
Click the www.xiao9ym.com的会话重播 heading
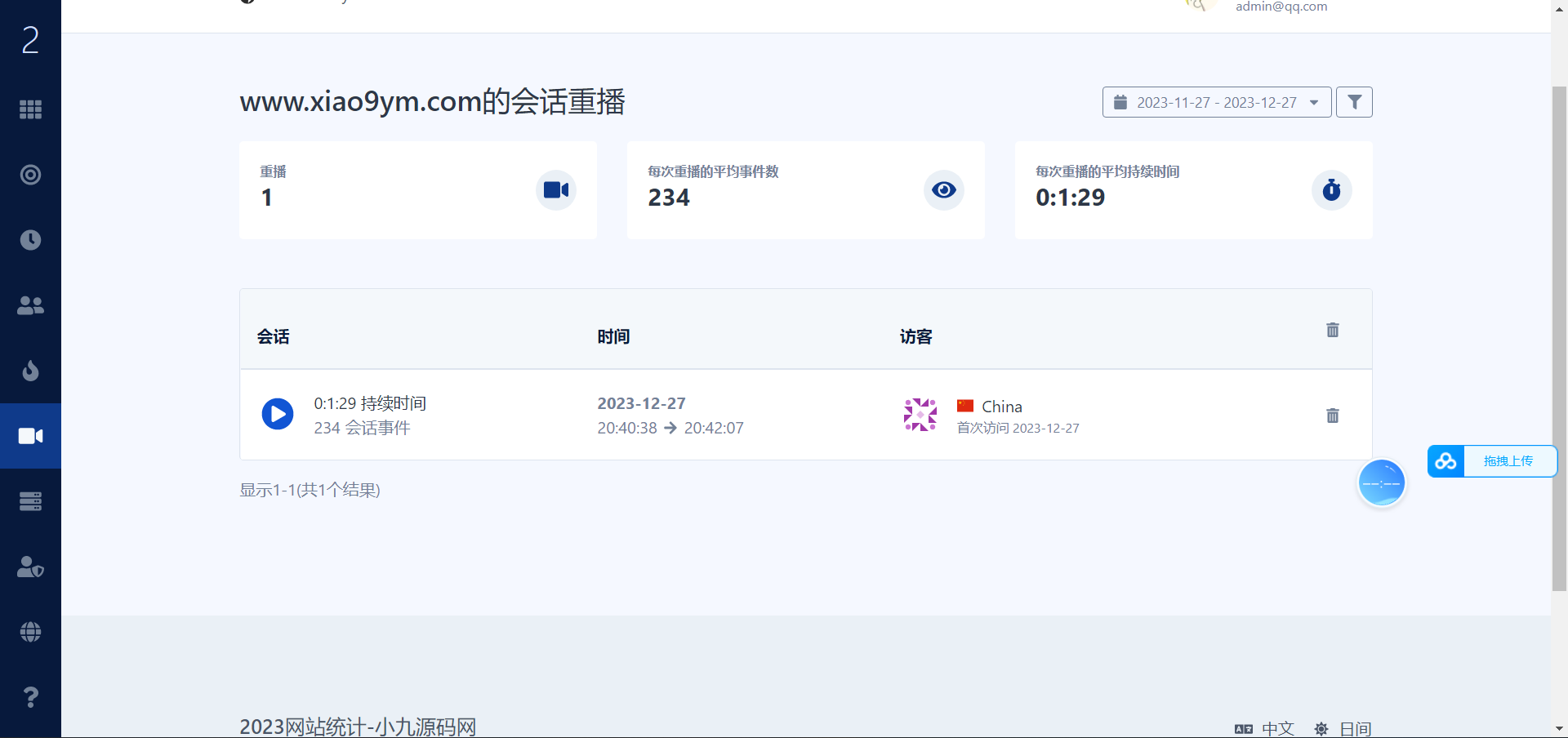tap(432, 101)
